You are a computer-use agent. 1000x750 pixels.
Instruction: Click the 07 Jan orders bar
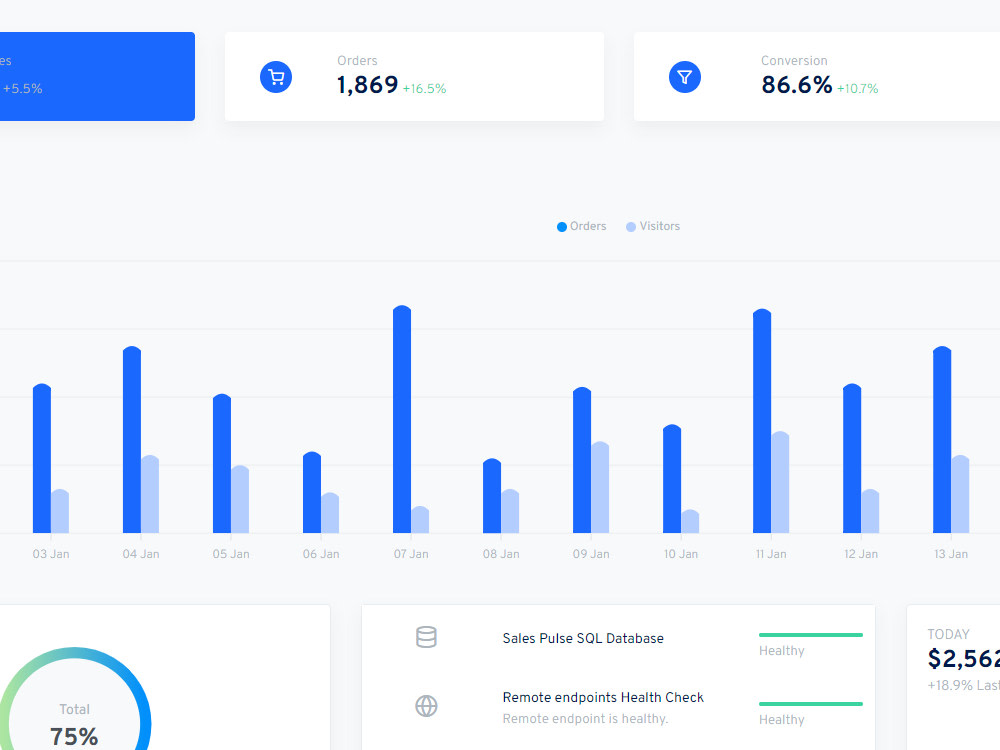[x=402, y=419]
